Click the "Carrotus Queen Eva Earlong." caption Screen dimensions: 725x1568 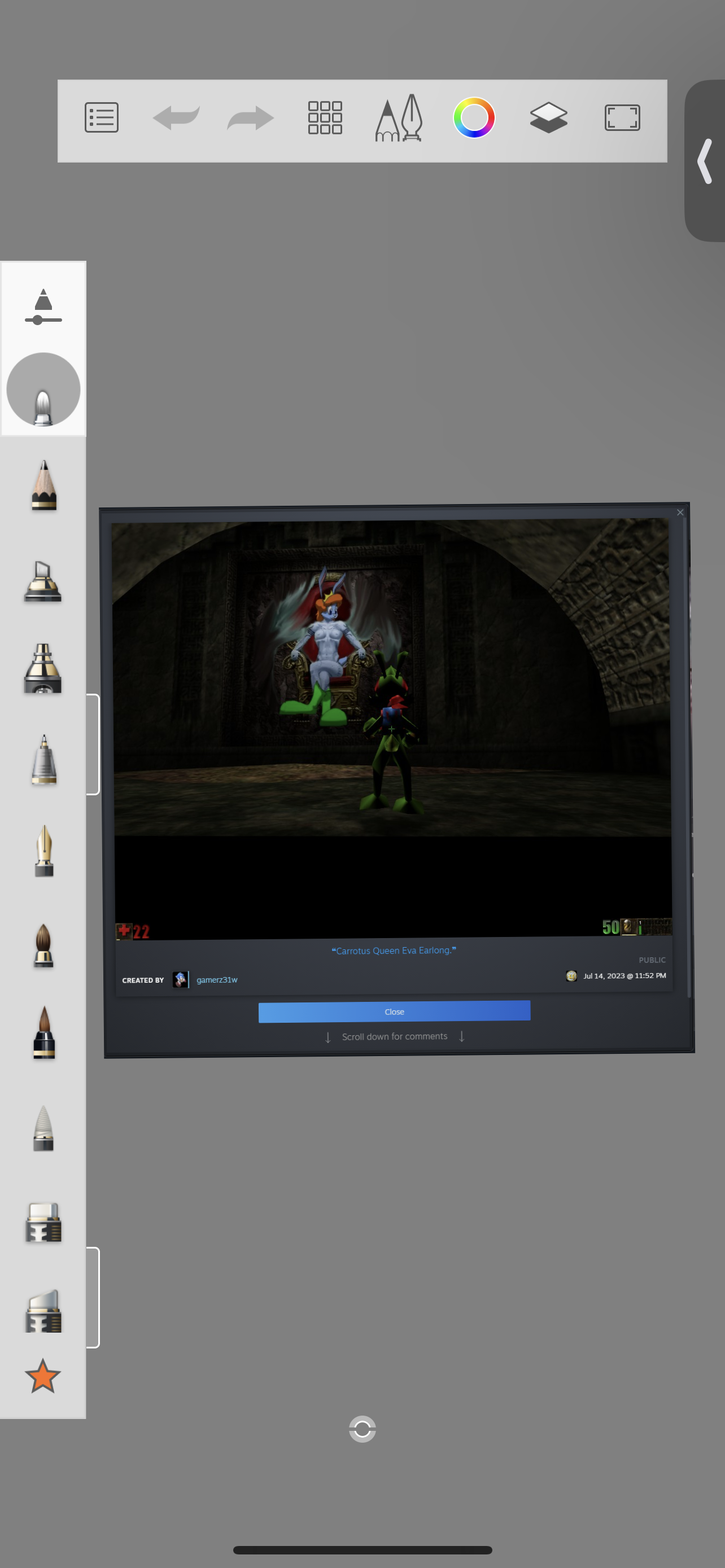[x=394, y=950]
